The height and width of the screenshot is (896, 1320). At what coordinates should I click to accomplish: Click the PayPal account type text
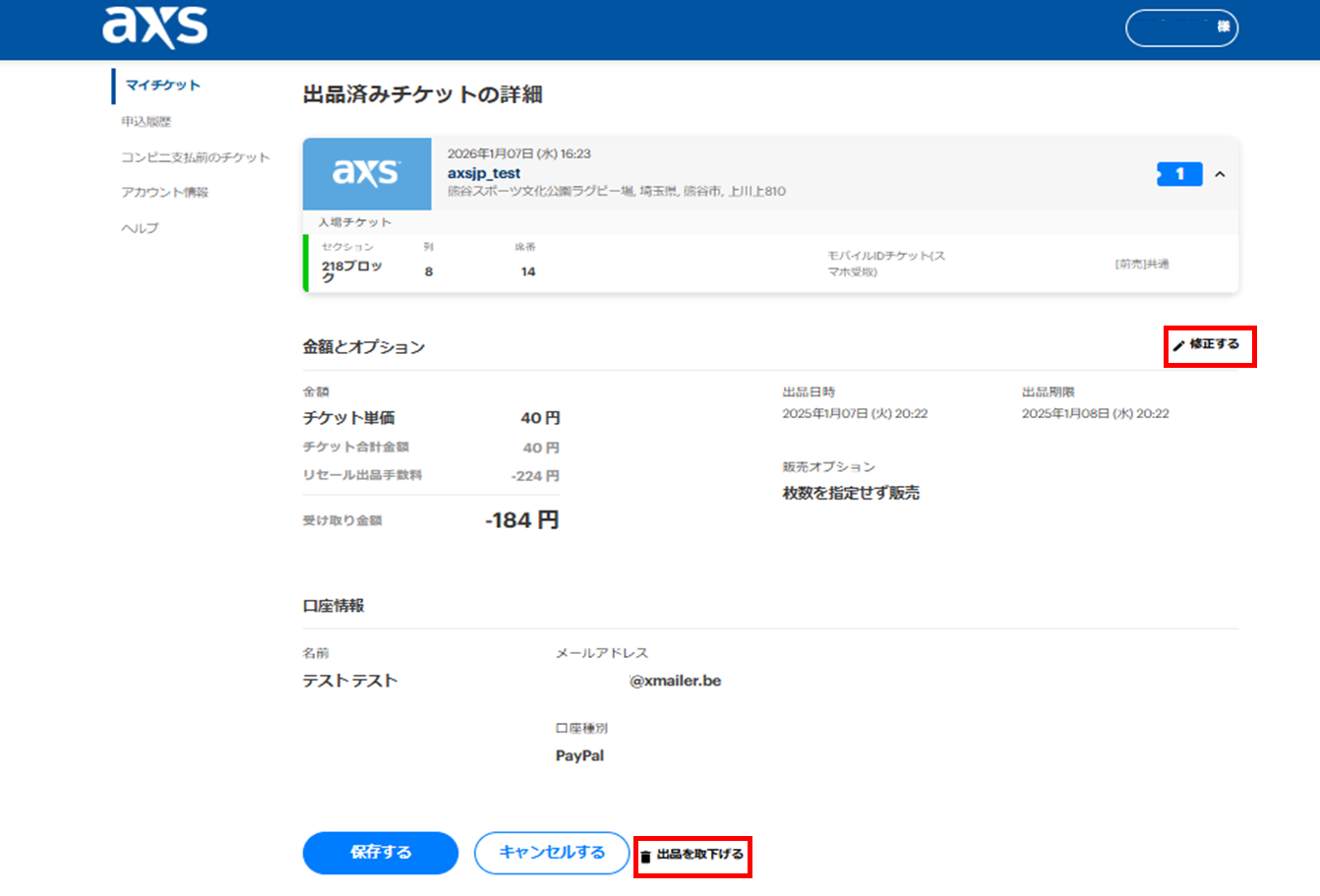pos(579,755)
